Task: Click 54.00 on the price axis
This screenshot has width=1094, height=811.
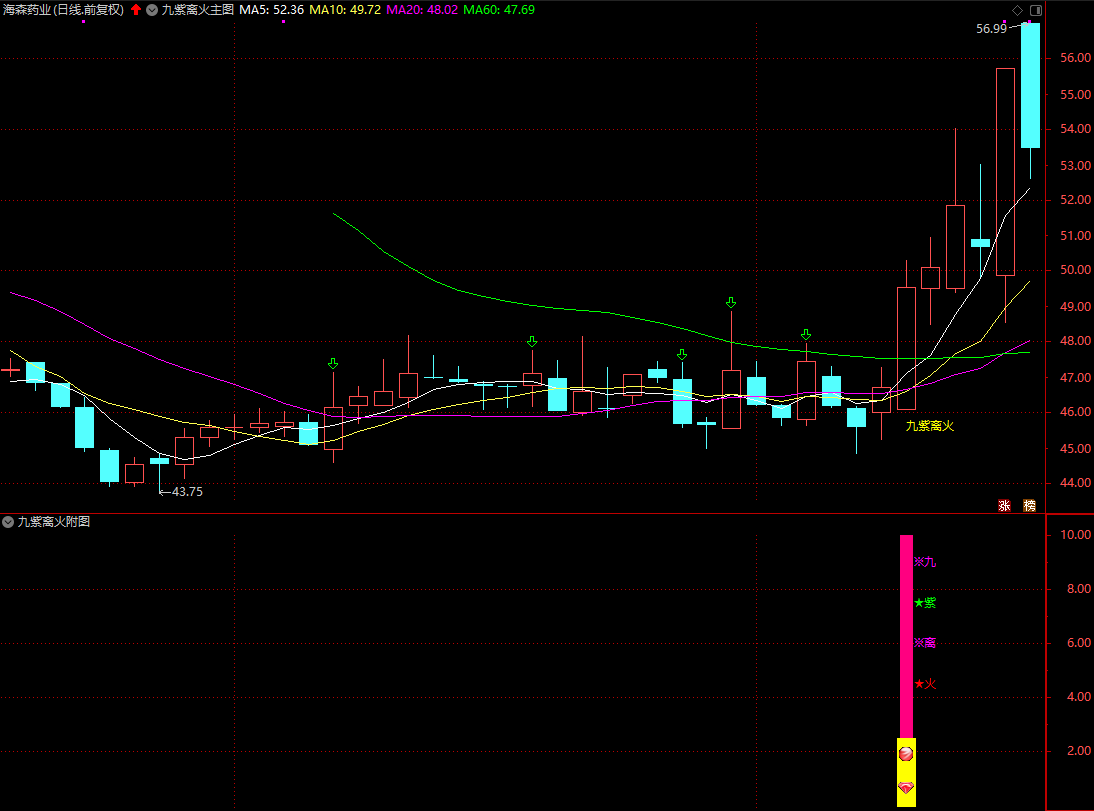Action: (1075, 128)
